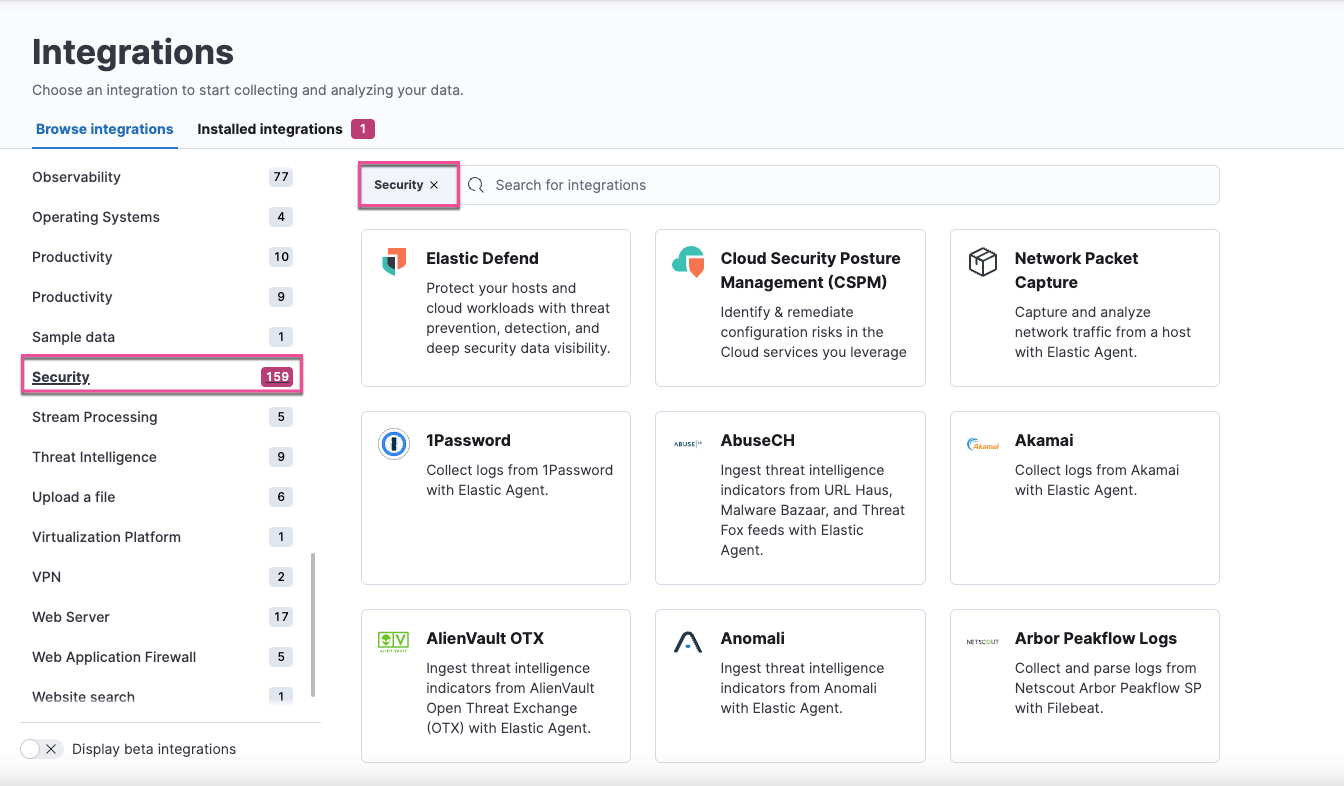Viewport: 1344px width, 786px height.
Task: Click the Netscout Arbor Peakflow Logs logo
Action: tap(982, 641)
